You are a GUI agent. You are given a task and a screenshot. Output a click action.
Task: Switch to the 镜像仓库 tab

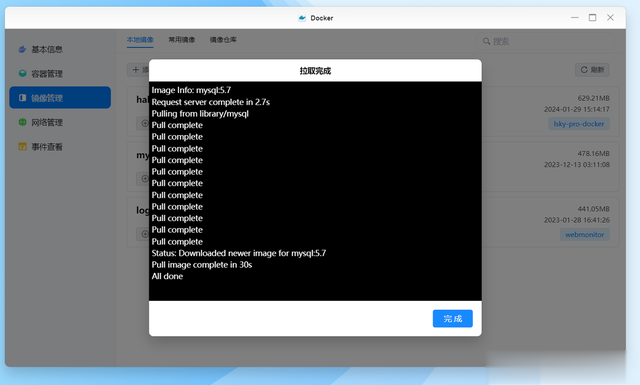(x=223, y=40)
